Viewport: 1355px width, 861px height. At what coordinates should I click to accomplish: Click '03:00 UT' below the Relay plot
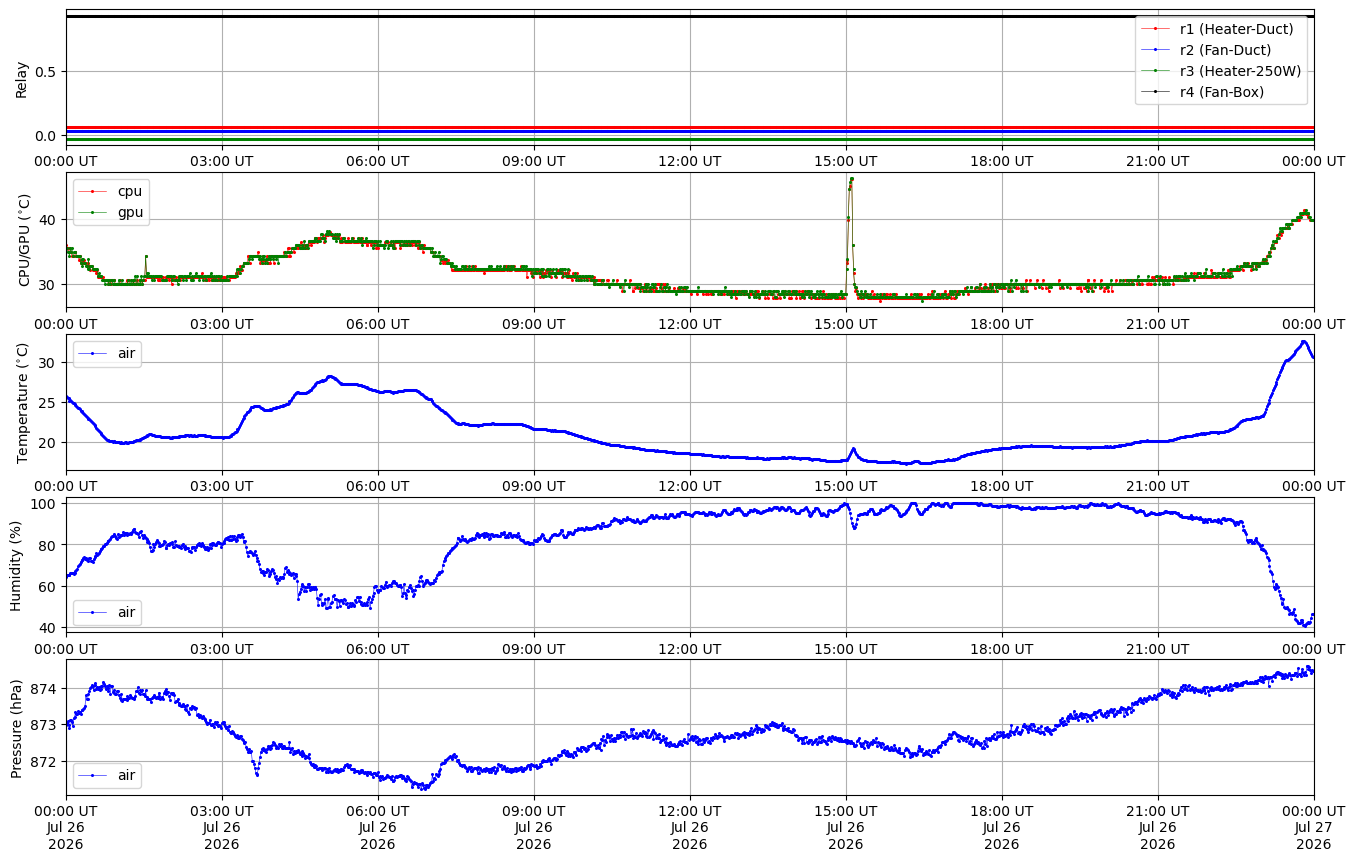(x=222, y=161)
